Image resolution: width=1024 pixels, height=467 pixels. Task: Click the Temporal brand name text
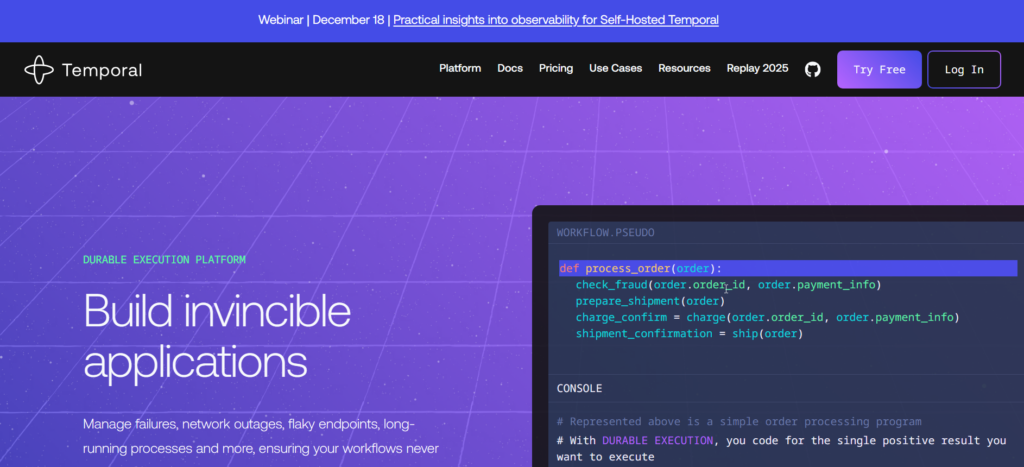click(102, 71)
